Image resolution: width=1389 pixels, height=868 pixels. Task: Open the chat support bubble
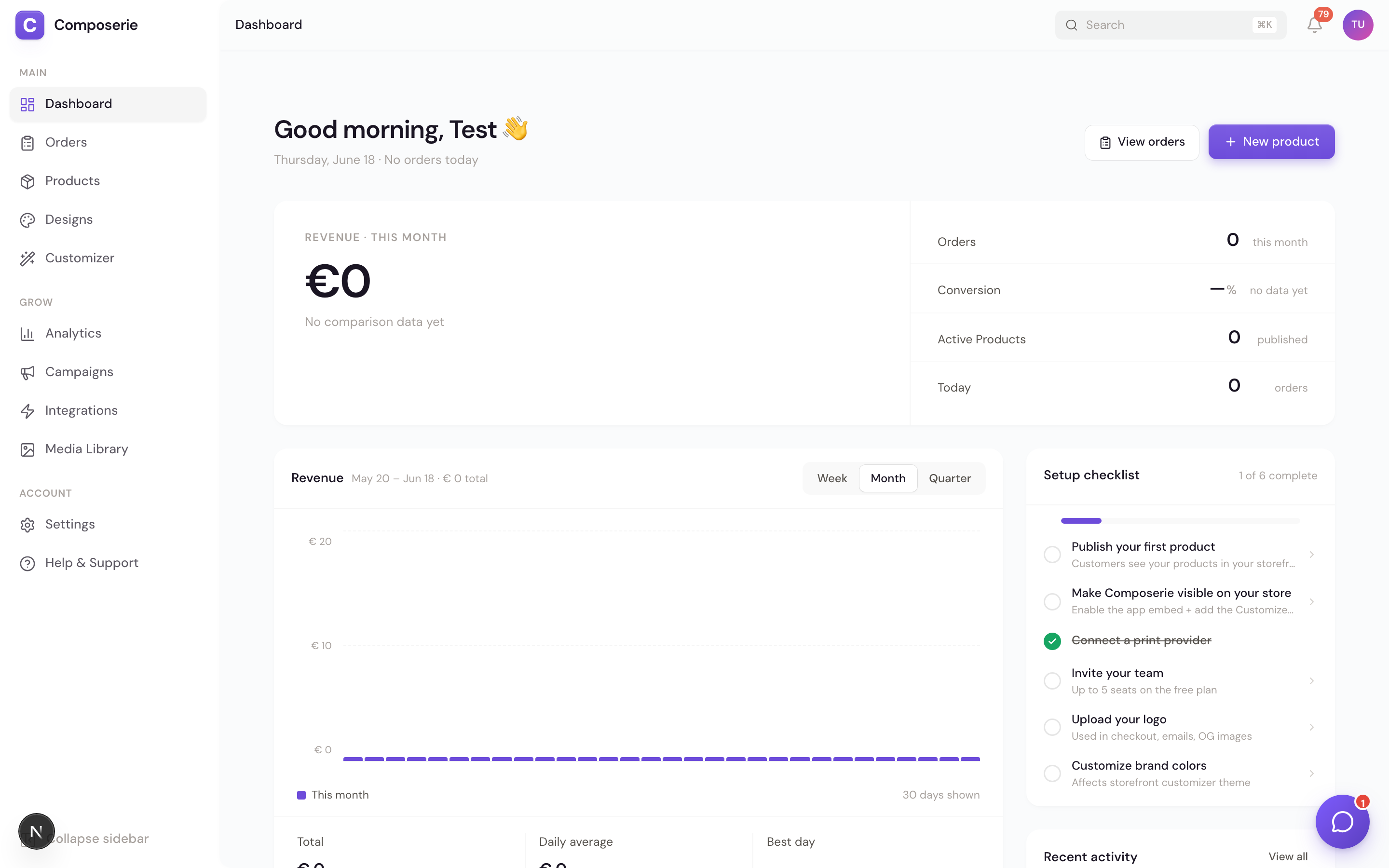[x=1343, y=822]
